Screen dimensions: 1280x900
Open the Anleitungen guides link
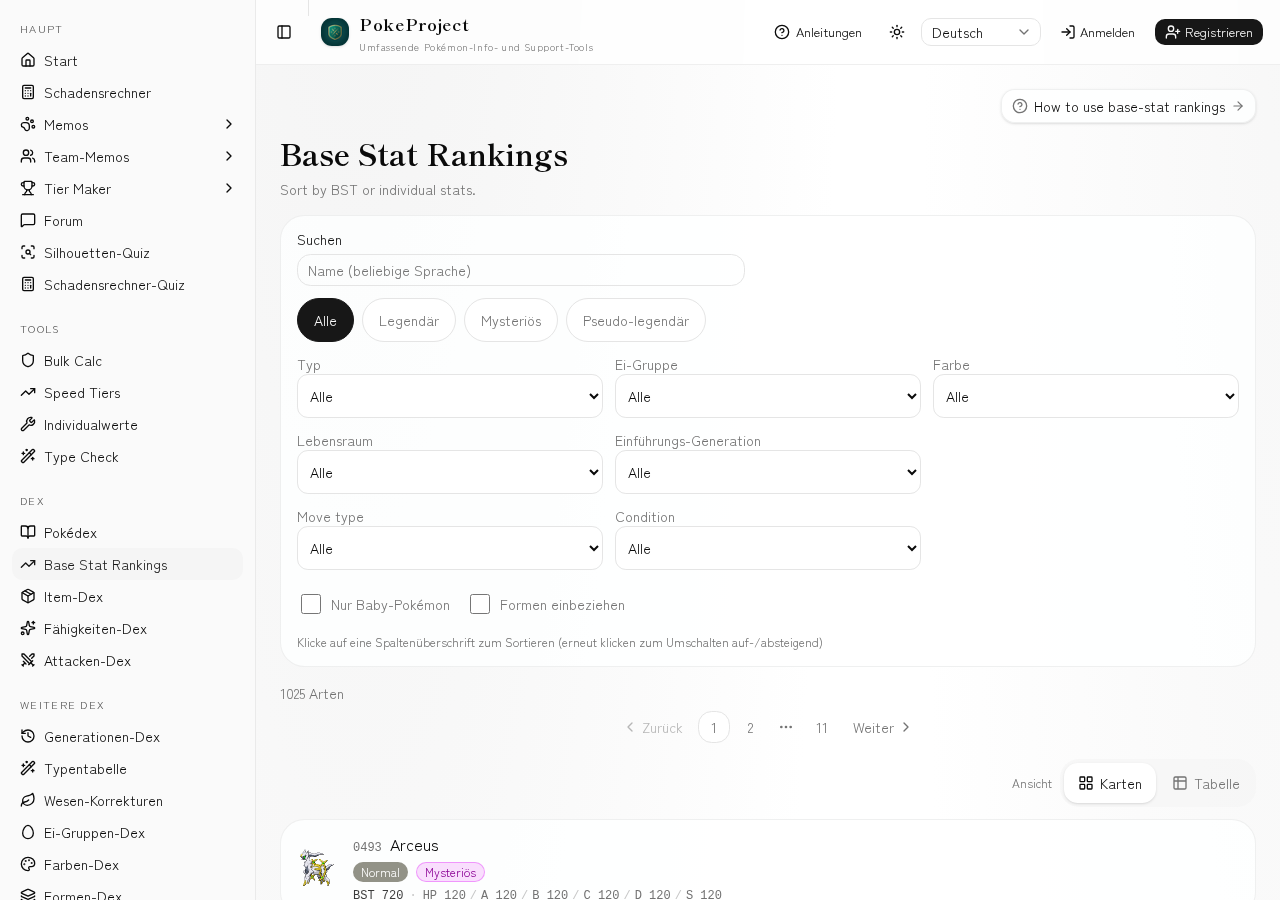[818, 32]
